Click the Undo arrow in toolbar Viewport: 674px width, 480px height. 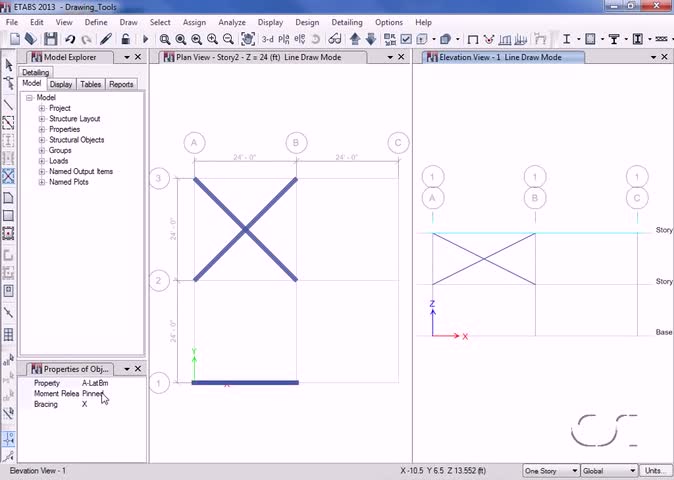(x=70, y=40)
